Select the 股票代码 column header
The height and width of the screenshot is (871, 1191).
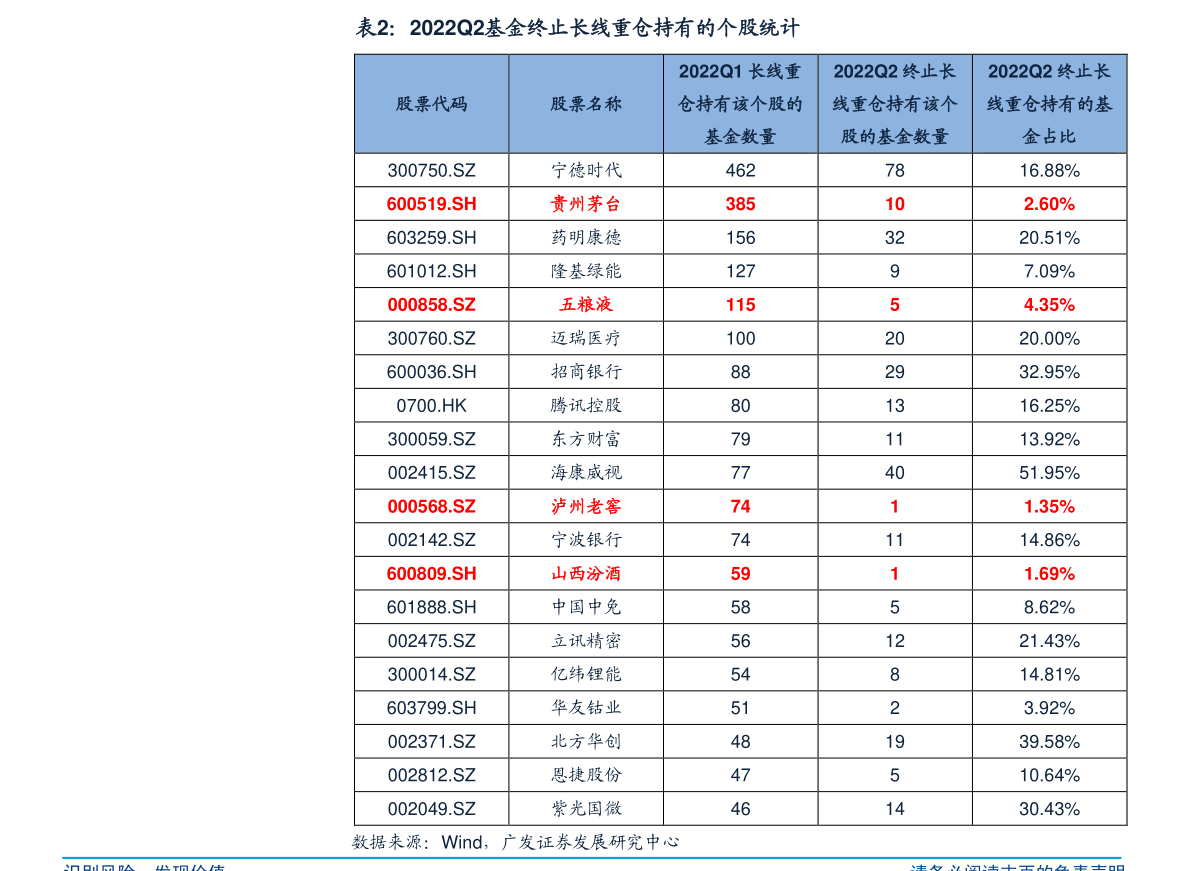coord(431,104)
